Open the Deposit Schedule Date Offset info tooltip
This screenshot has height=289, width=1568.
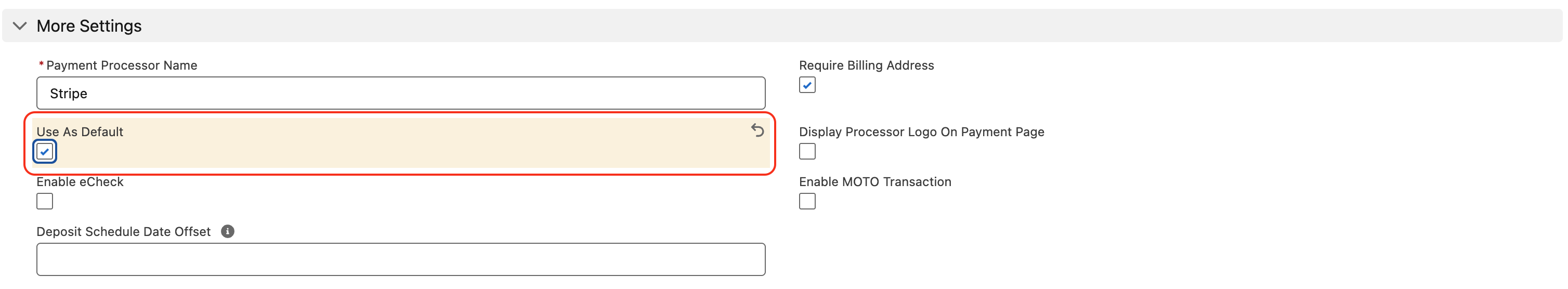[228, 232]
